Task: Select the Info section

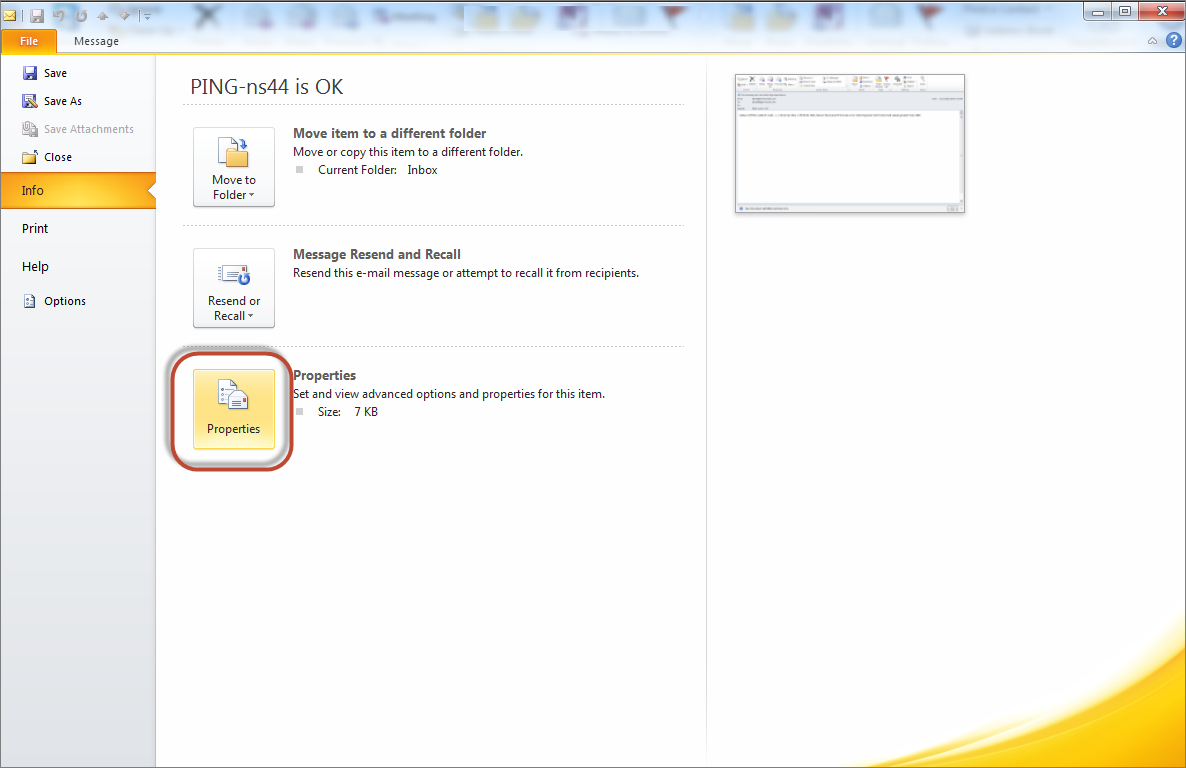Action: pyautogui.click(x=78, y=191)
